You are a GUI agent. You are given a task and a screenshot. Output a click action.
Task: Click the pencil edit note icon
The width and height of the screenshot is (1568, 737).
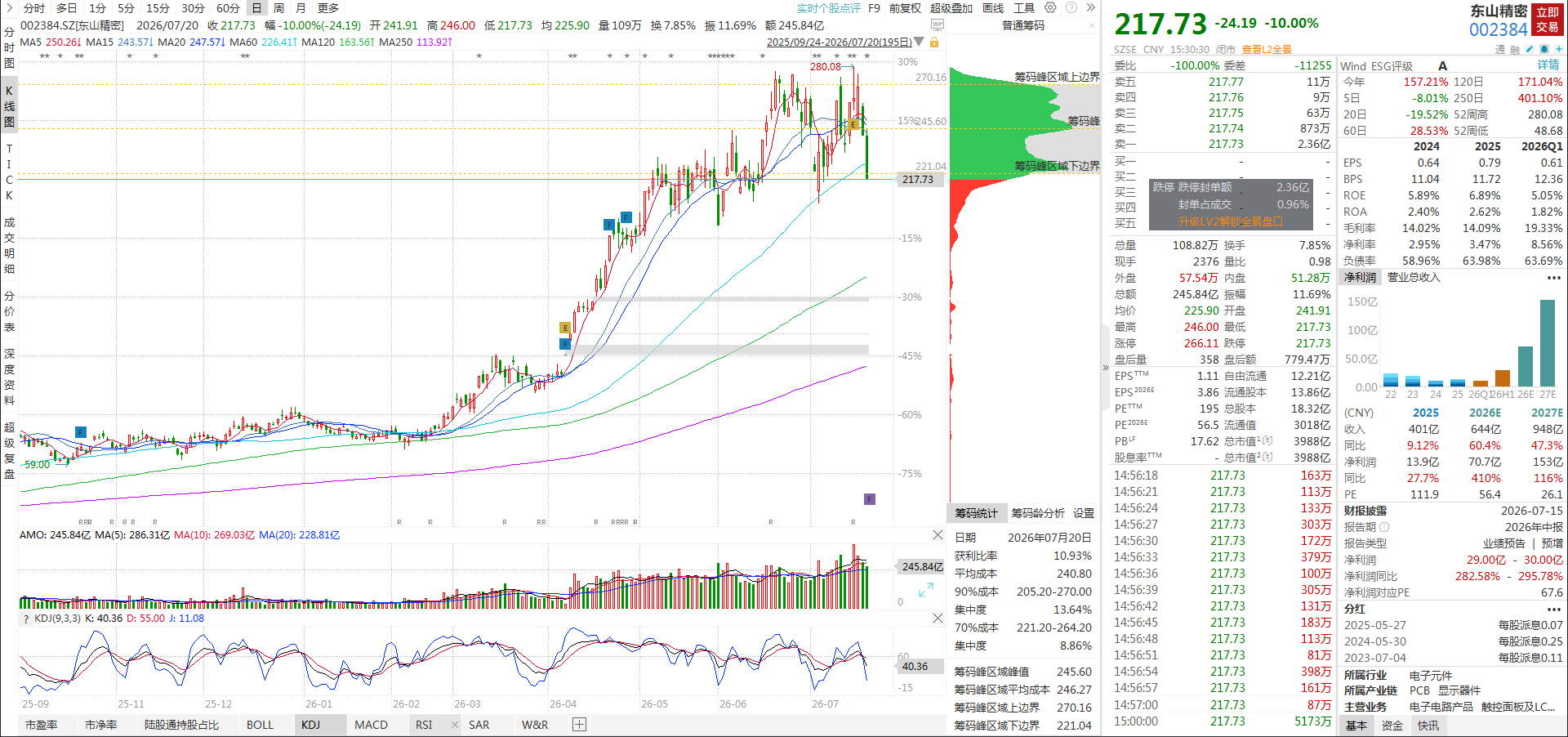1530,49
